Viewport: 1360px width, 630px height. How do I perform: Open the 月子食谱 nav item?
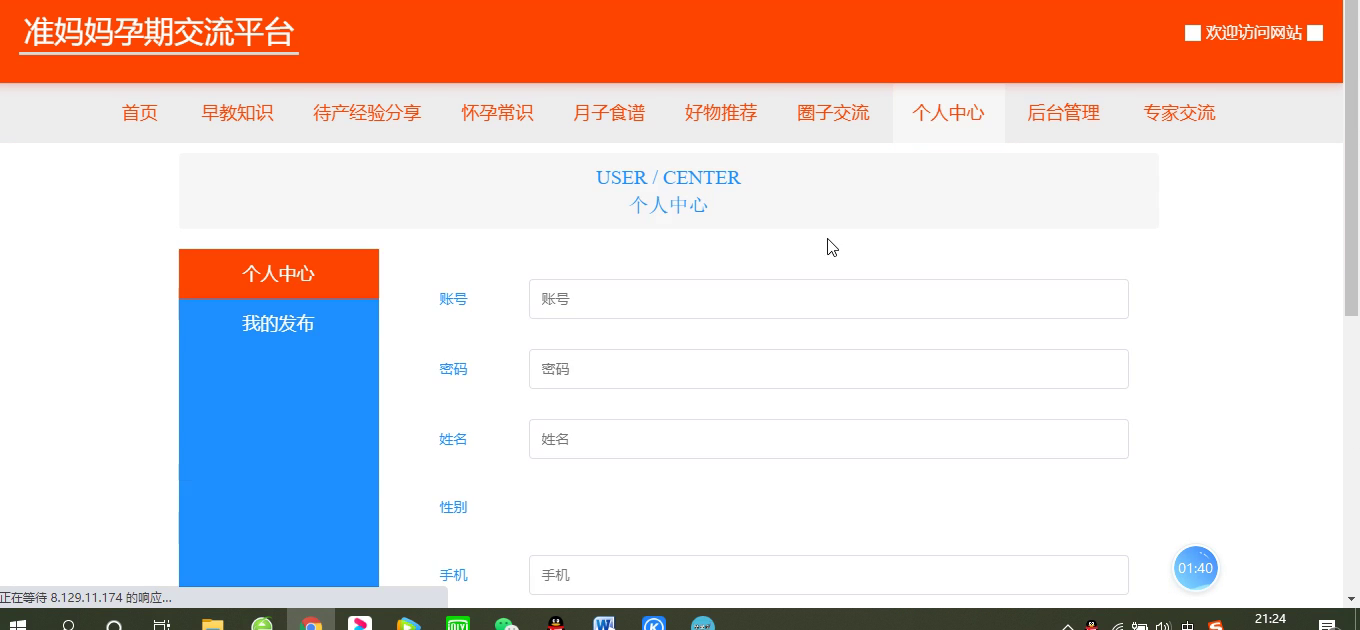point(609,113)
